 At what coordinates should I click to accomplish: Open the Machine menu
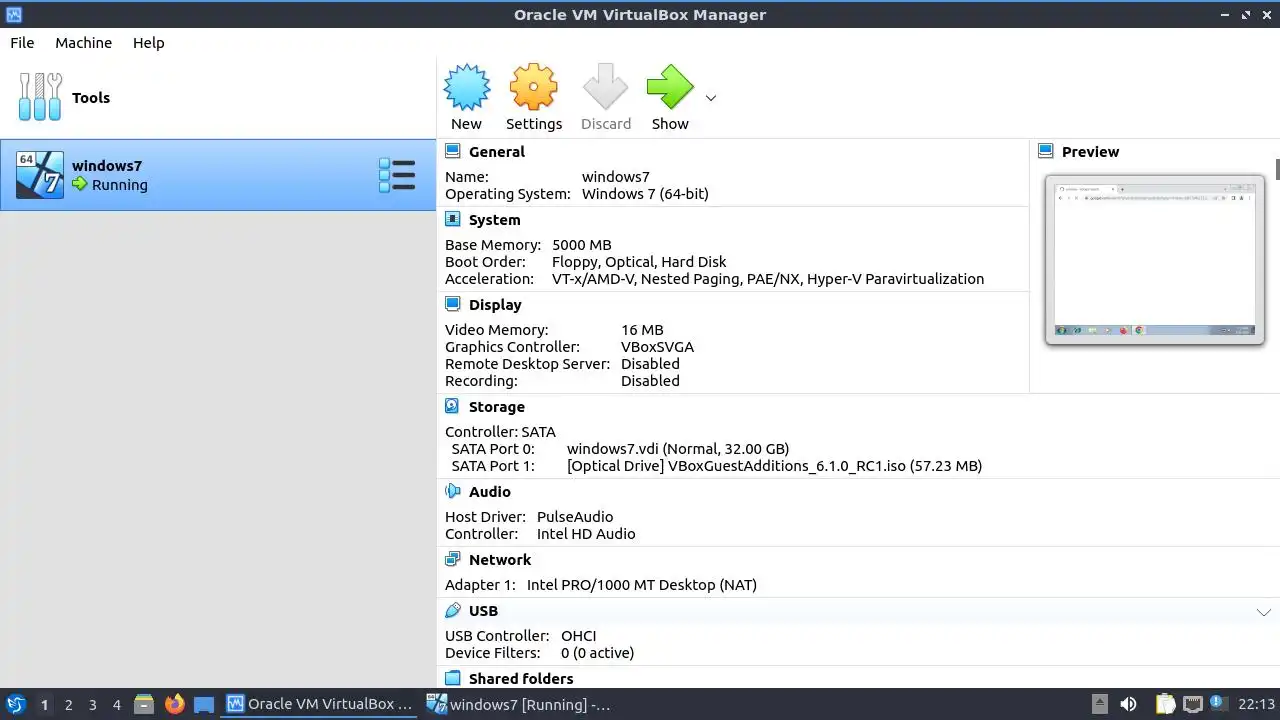[x=83, y=43]
